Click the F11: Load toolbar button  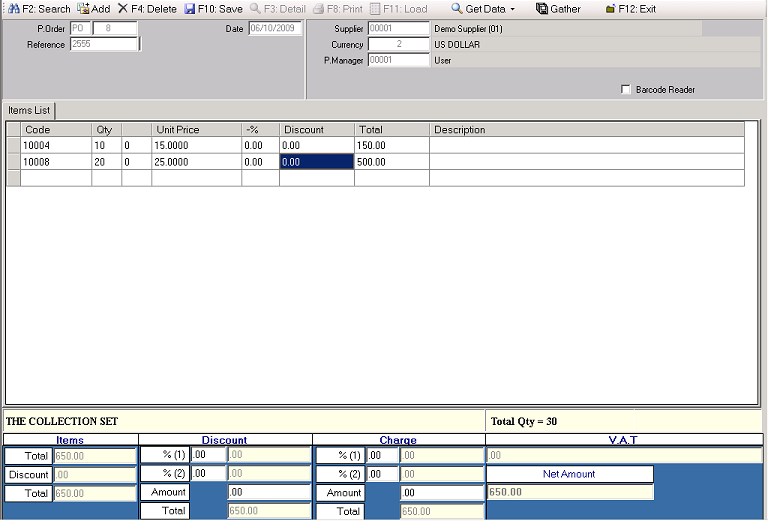pyautogui.click(x=397, y=9)
